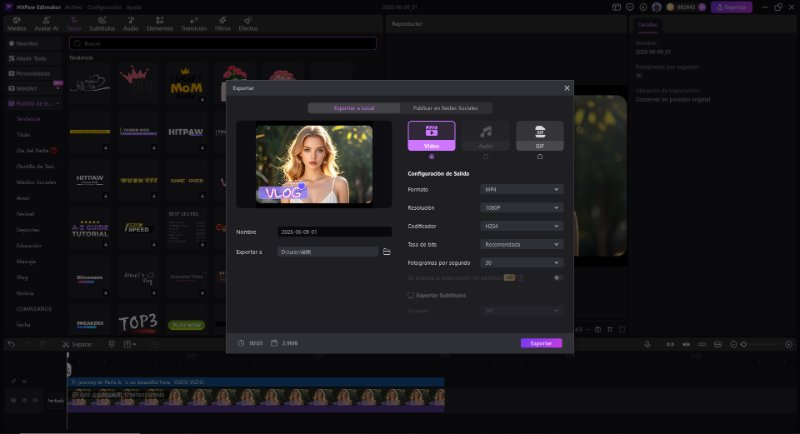Click the microphone record icon above timeline
Viewport: 800px width, 434px height.
tap(647, 344)
